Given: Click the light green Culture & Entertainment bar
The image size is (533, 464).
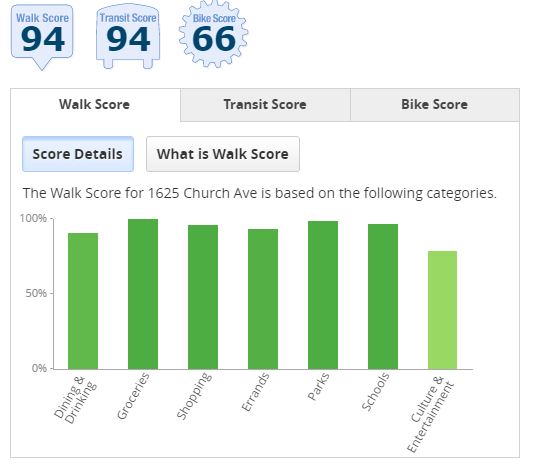Looking at the screenshot, I should click(x=442, y=310).
